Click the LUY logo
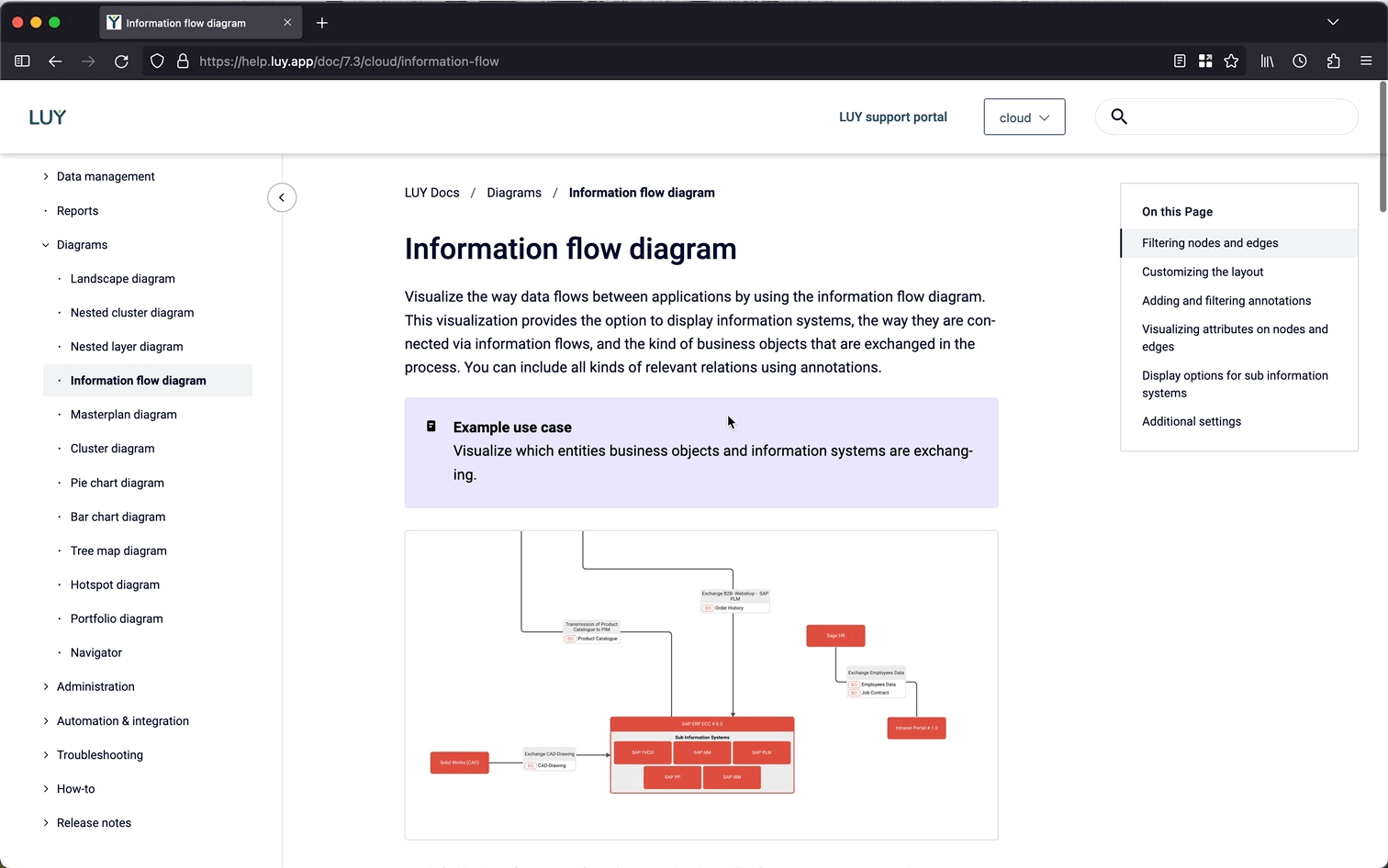 pyautogui.click(x=48, y=117)
